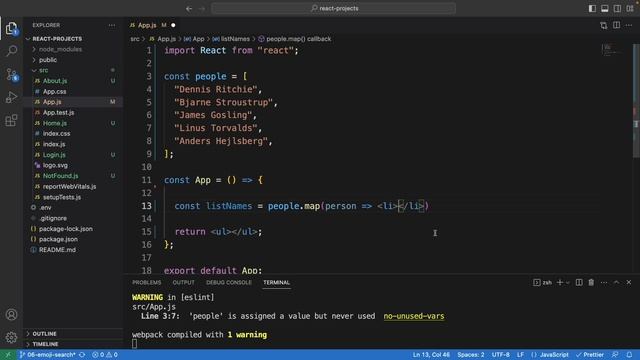This screenshot has width=640, height=360.
Task: Toggle the secondary side bar layout icon
Action: (618, 8)
